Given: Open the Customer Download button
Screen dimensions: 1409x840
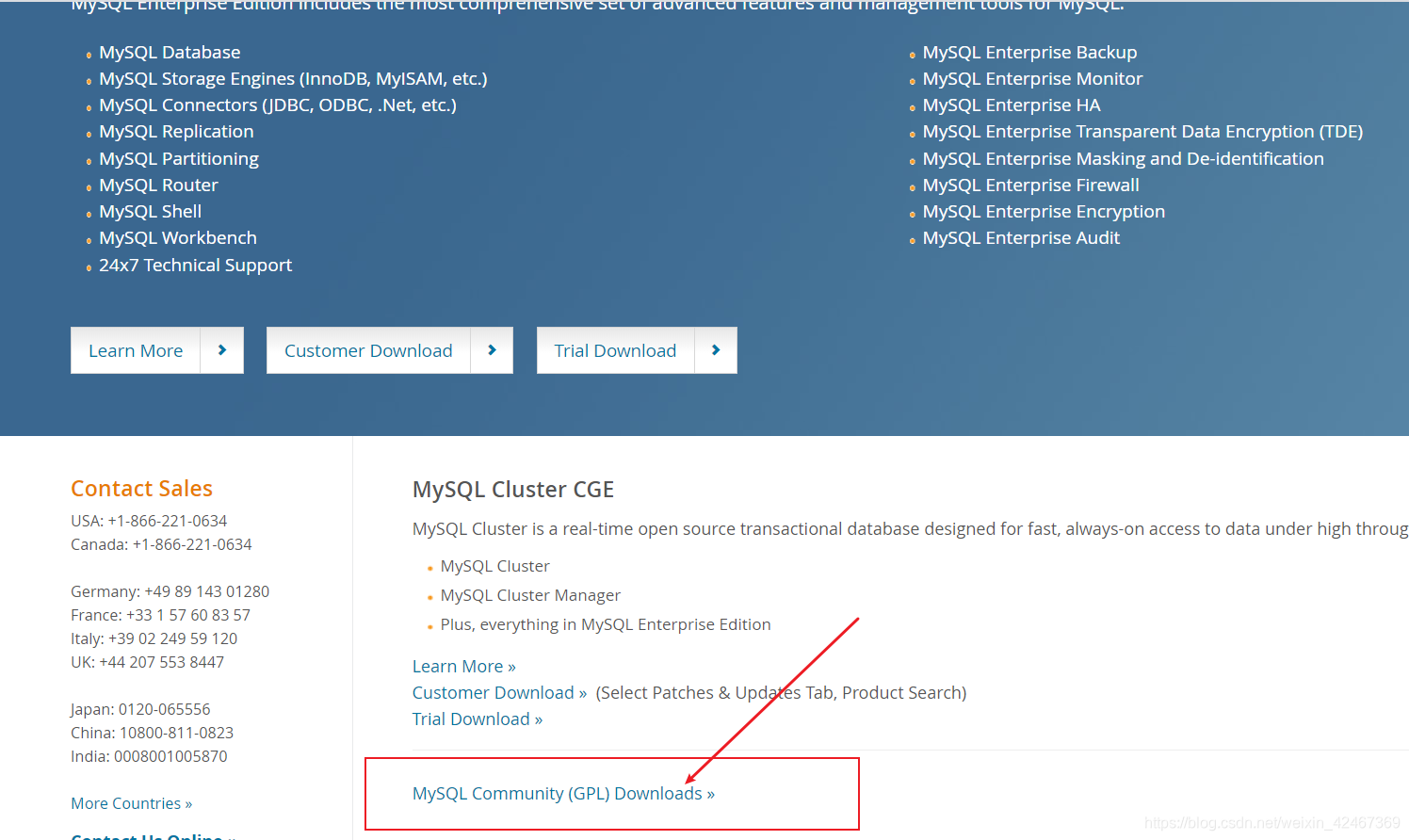Looking at the screenshot, I should pos(368,350).
